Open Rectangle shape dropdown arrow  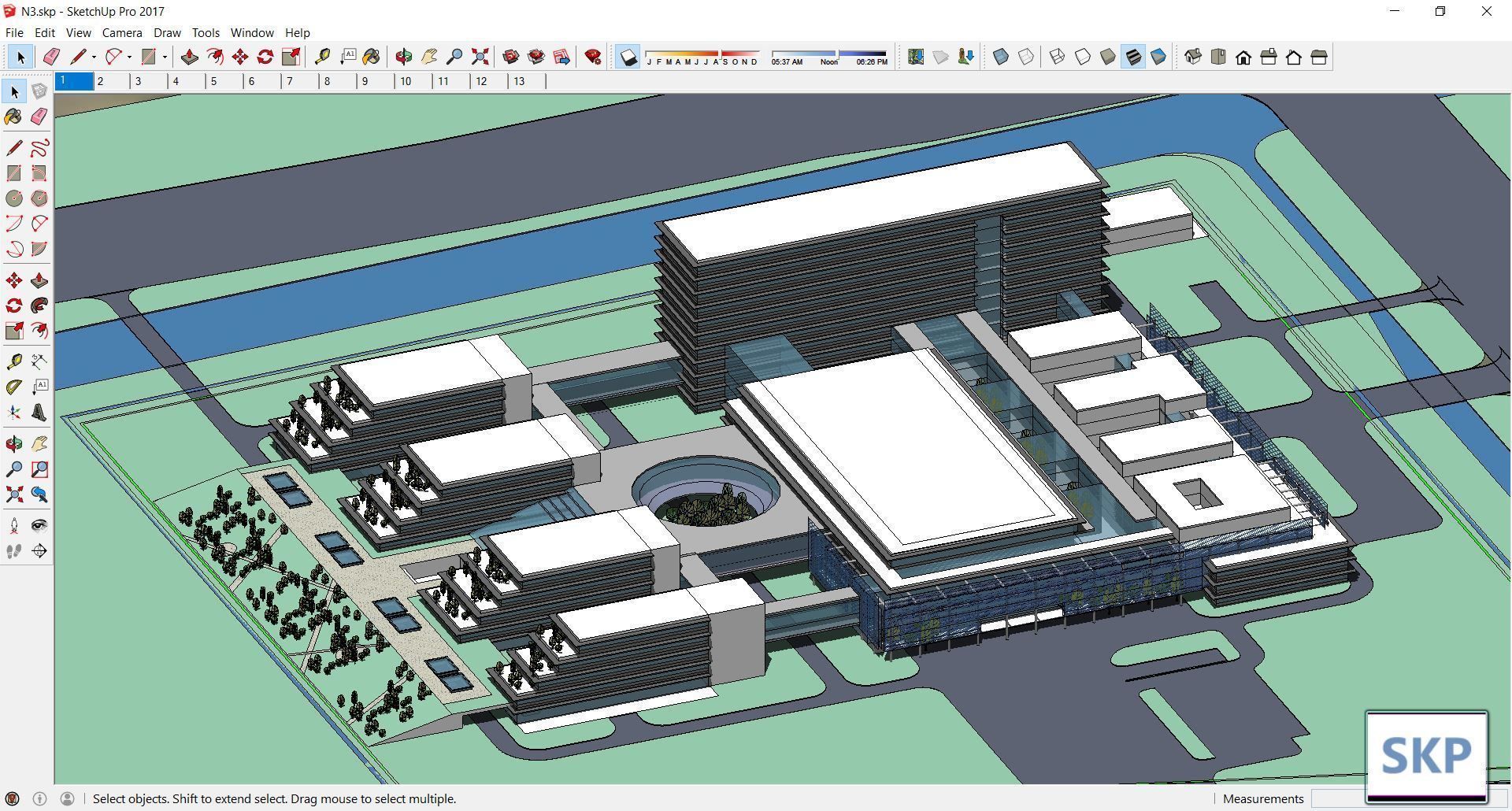pyautogui.click(x=165, y=57)
